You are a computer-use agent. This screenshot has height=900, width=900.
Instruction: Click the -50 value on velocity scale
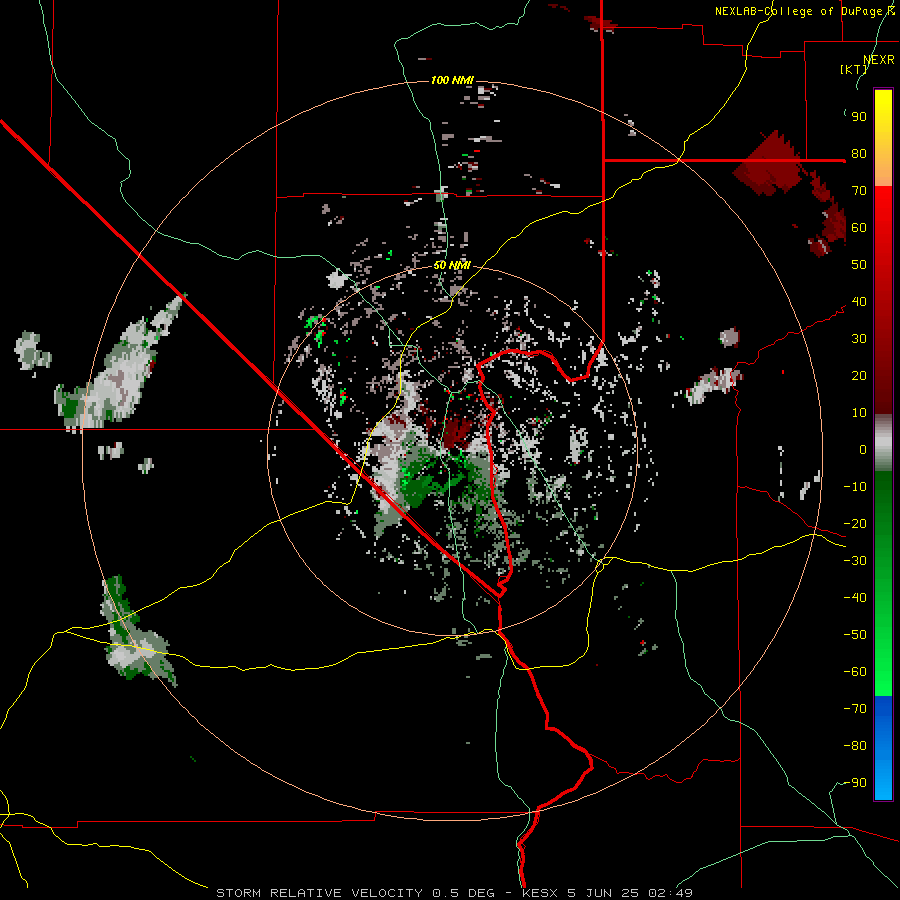(x=855, y=635)
